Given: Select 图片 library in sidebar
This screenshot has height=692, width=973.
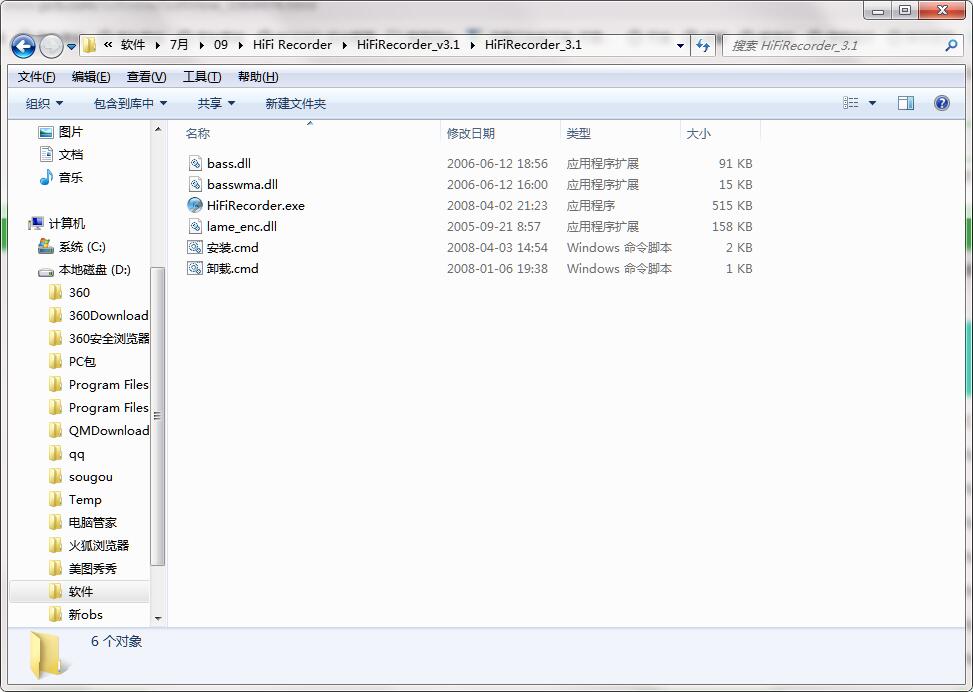Looking at the screenshot, I should coord(60,132).
